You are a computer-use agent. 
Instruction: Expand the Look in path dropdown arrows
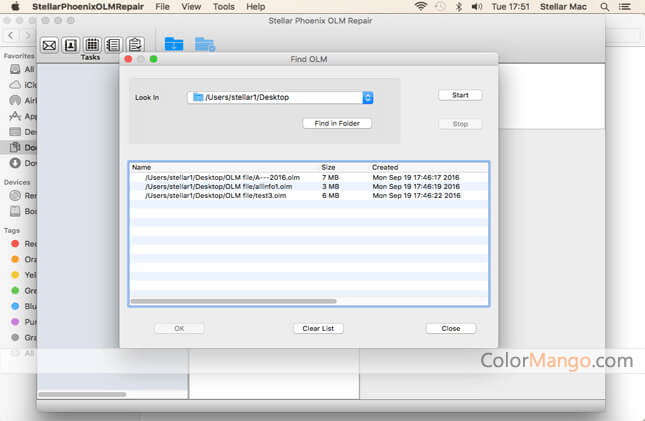(x=368, y=98)
